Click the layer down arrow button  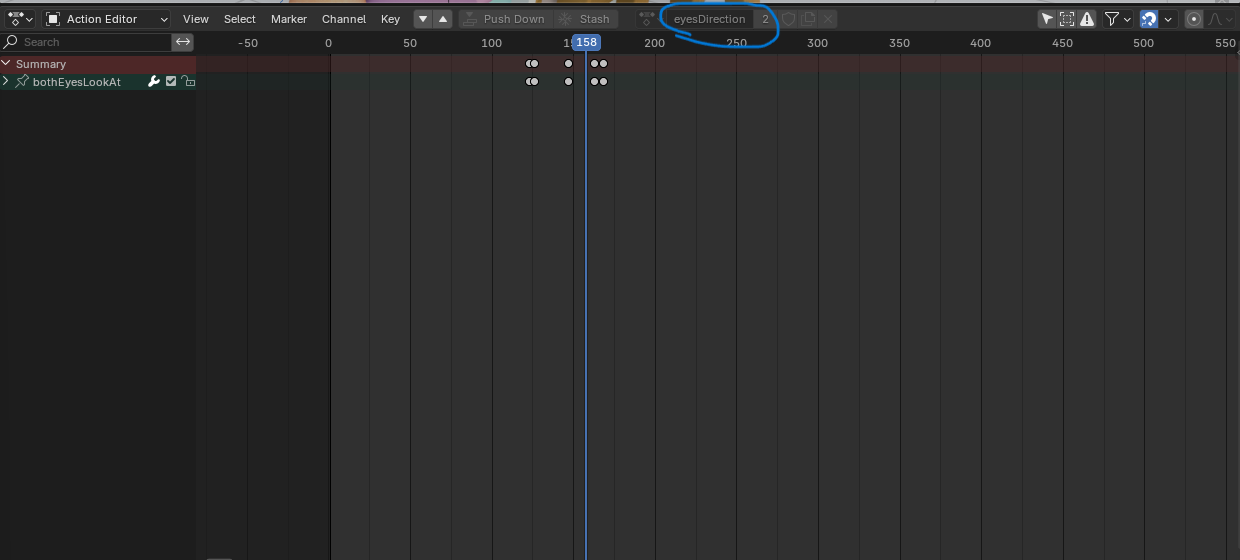423,19
